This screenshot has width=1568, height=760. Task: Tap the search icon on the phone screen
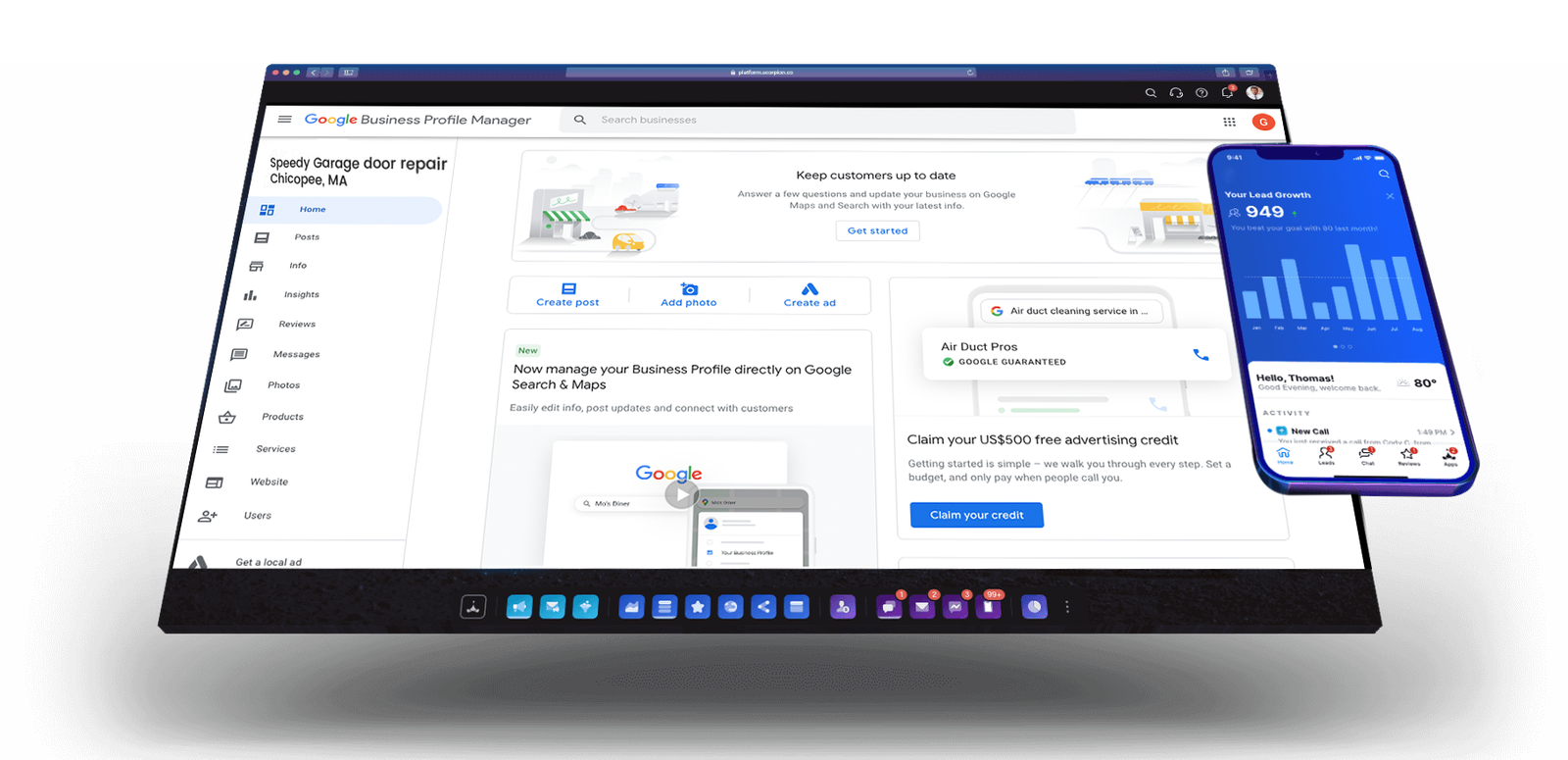1384,174
